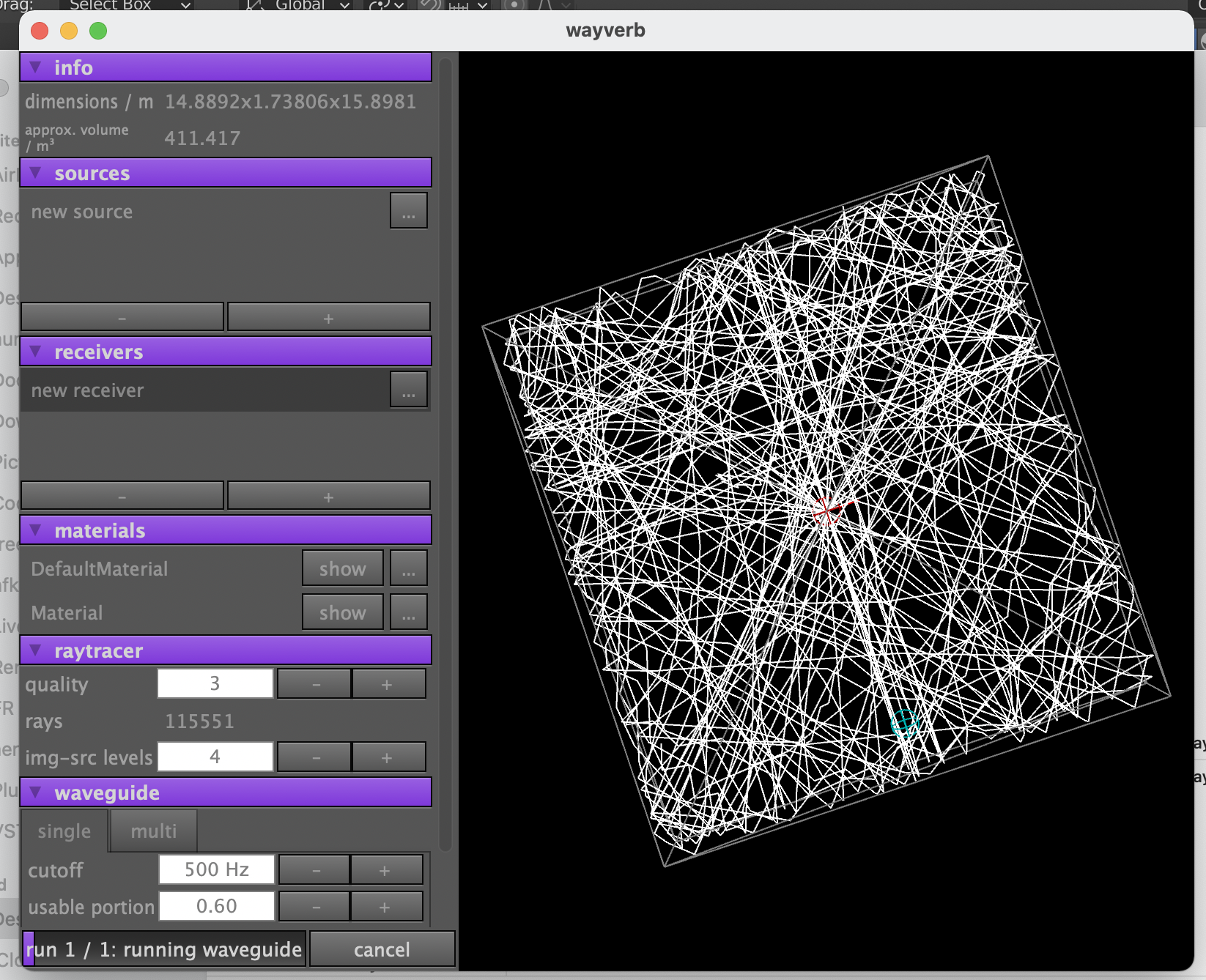Screen dimensions: 1206x980
Task: Cancel the running waveguide simulation
Action: pyautogui.click(x=382, y=950)
